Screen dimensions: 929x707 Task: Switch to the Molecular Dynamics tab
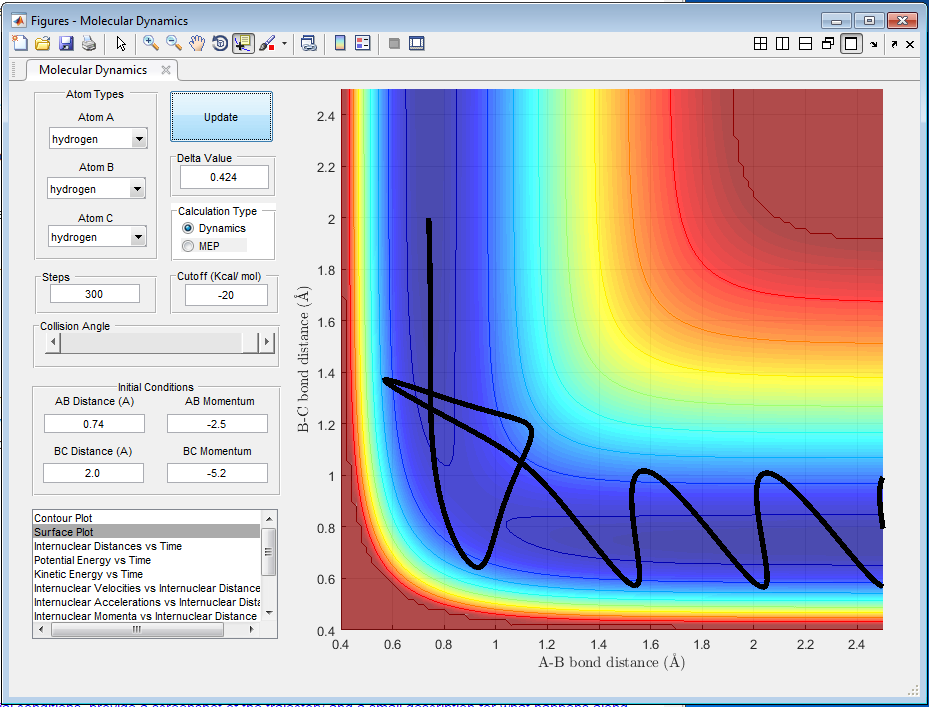93,70
